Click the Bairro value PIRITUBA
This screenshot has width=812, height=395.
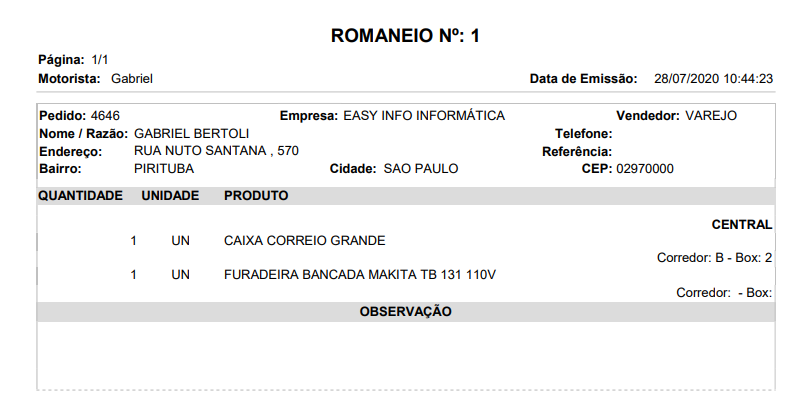[x=164, y=169]
